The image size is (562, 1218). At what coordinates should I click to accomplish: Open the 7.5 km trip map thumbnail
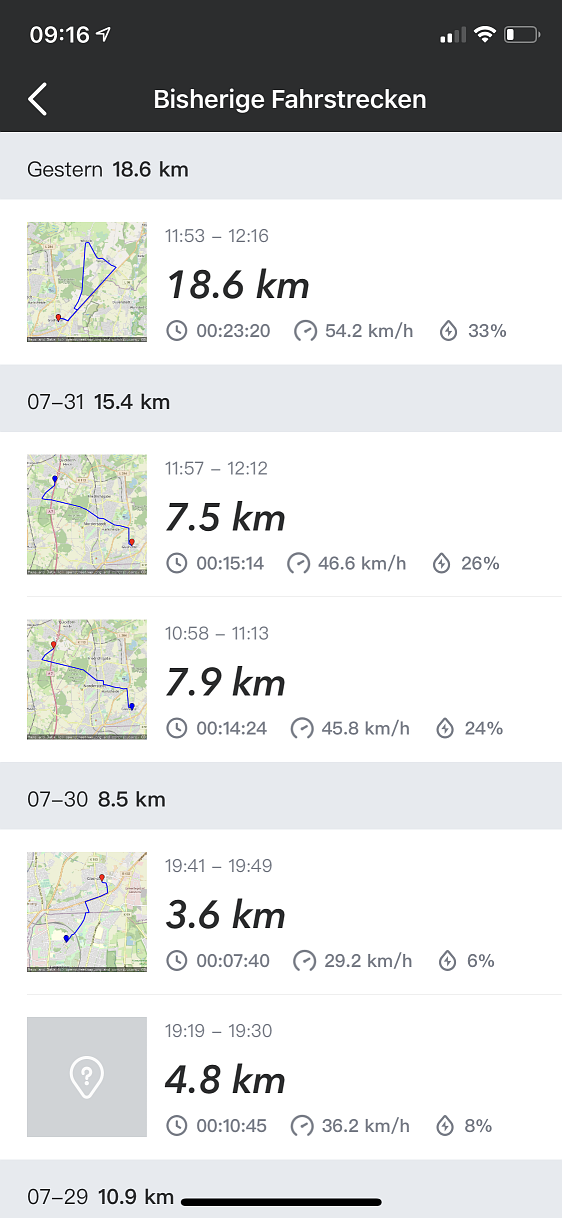(x=87, y=515)
